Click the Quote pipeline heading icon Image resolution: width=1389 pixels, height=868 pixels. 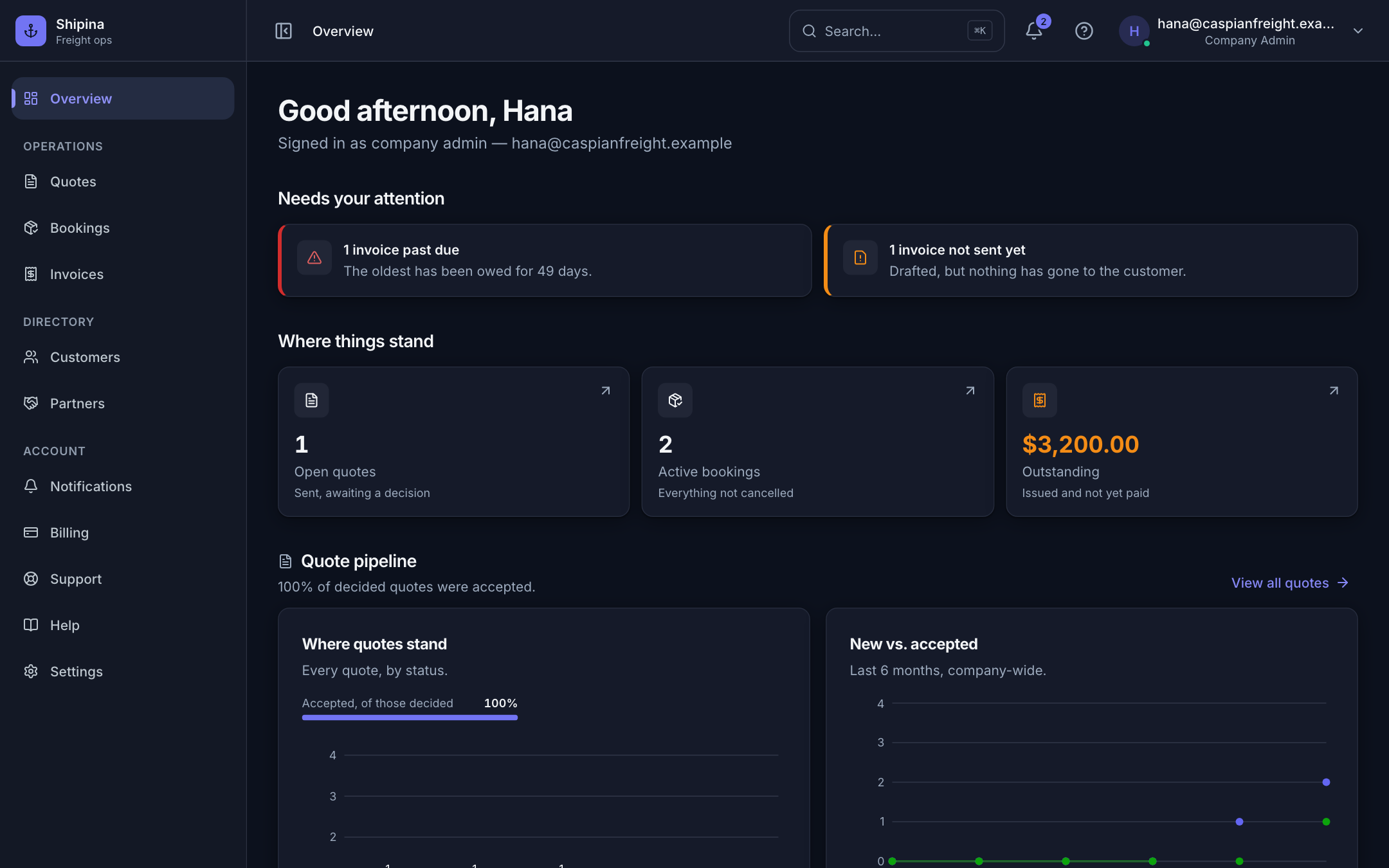tap(286, 561)
